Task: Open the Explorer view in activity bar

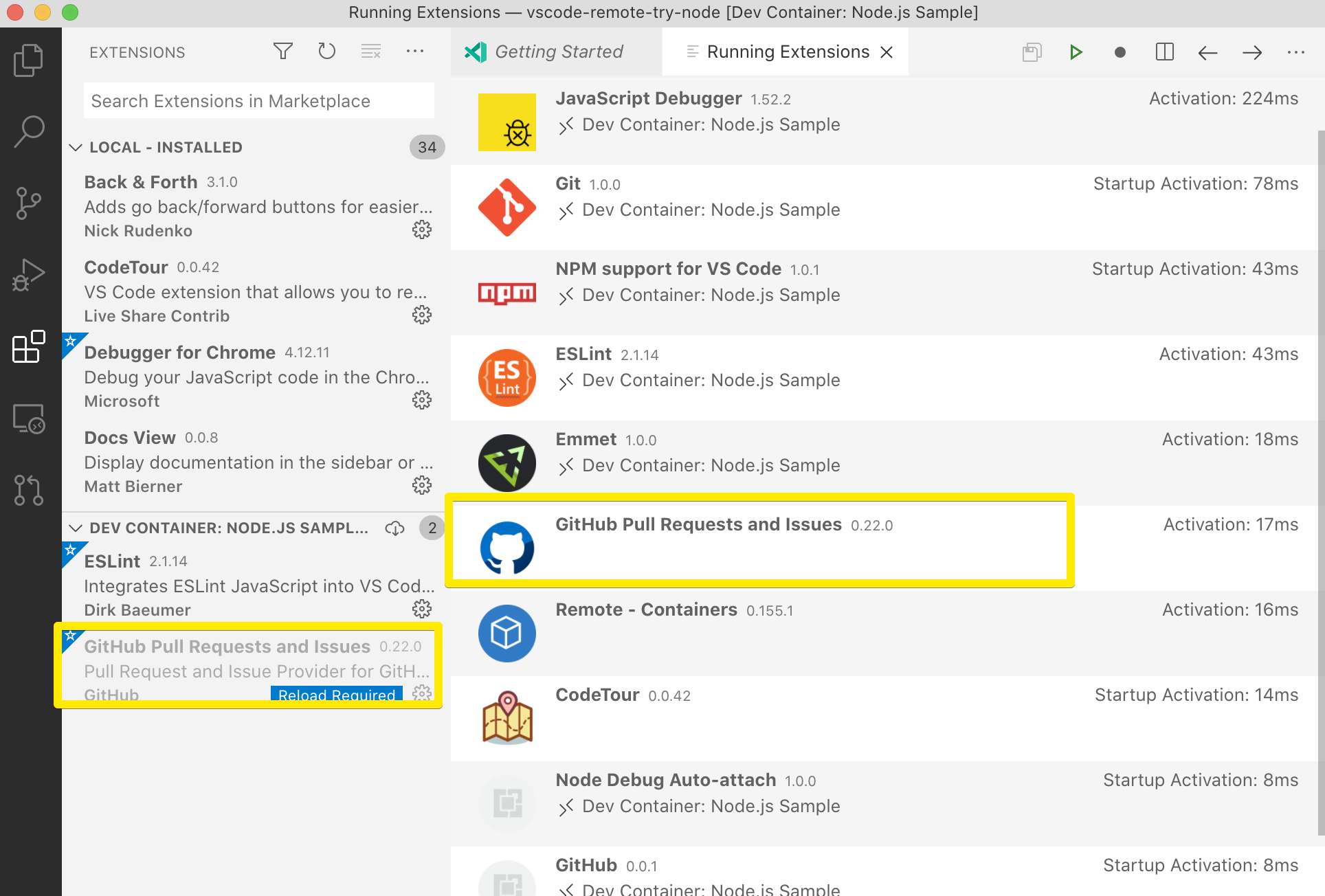Action: coord(29,60)
